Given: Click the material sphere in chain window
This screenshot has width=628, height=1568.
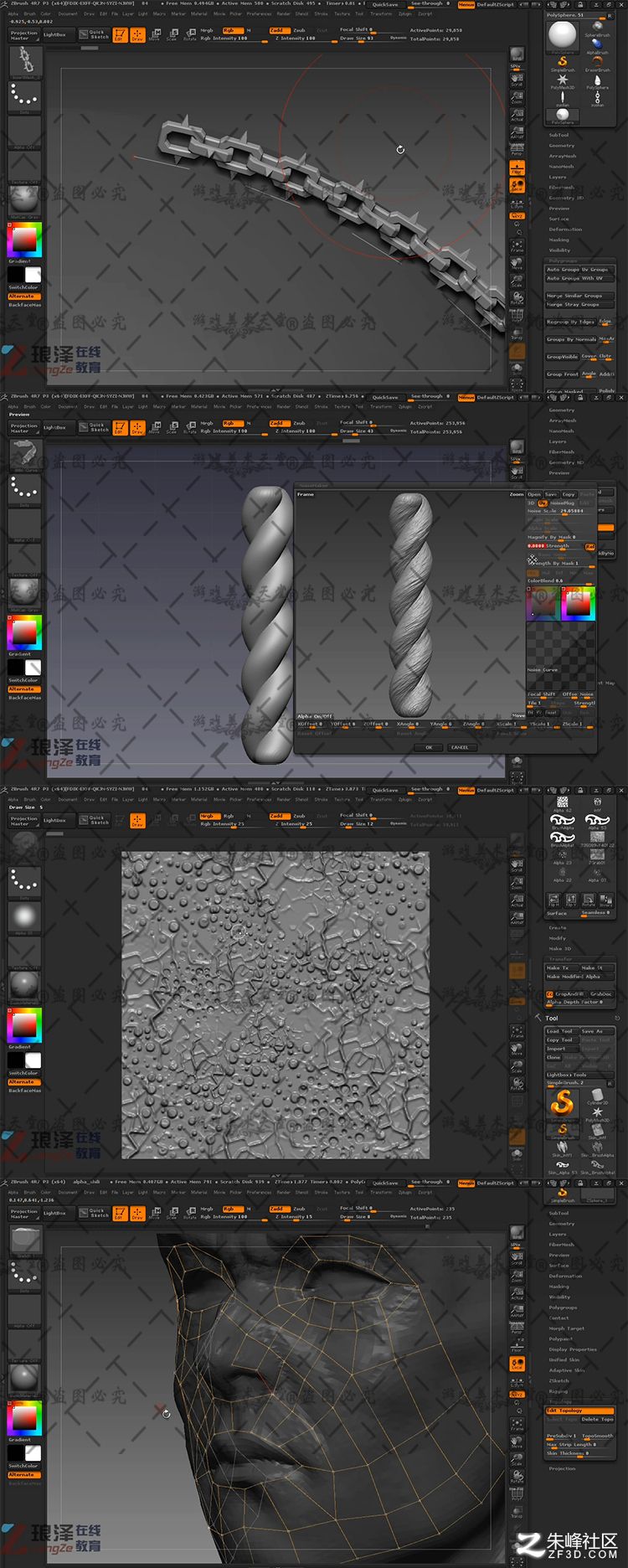Looking at the screenshot, I should pyautogui.click(x=24, y=202).
